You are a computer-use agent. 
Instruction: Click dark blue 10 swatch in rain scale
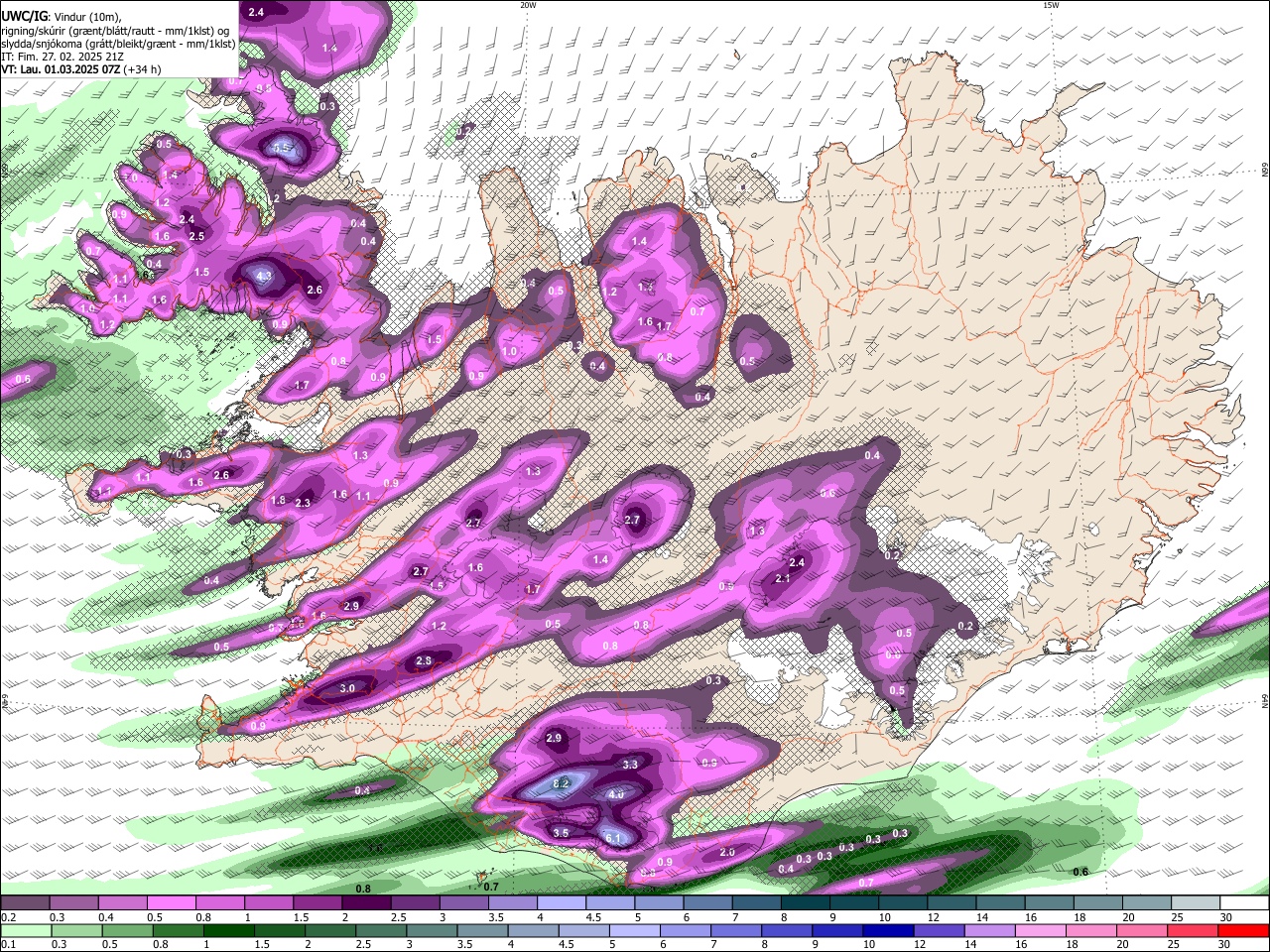(x=886, y=930)
